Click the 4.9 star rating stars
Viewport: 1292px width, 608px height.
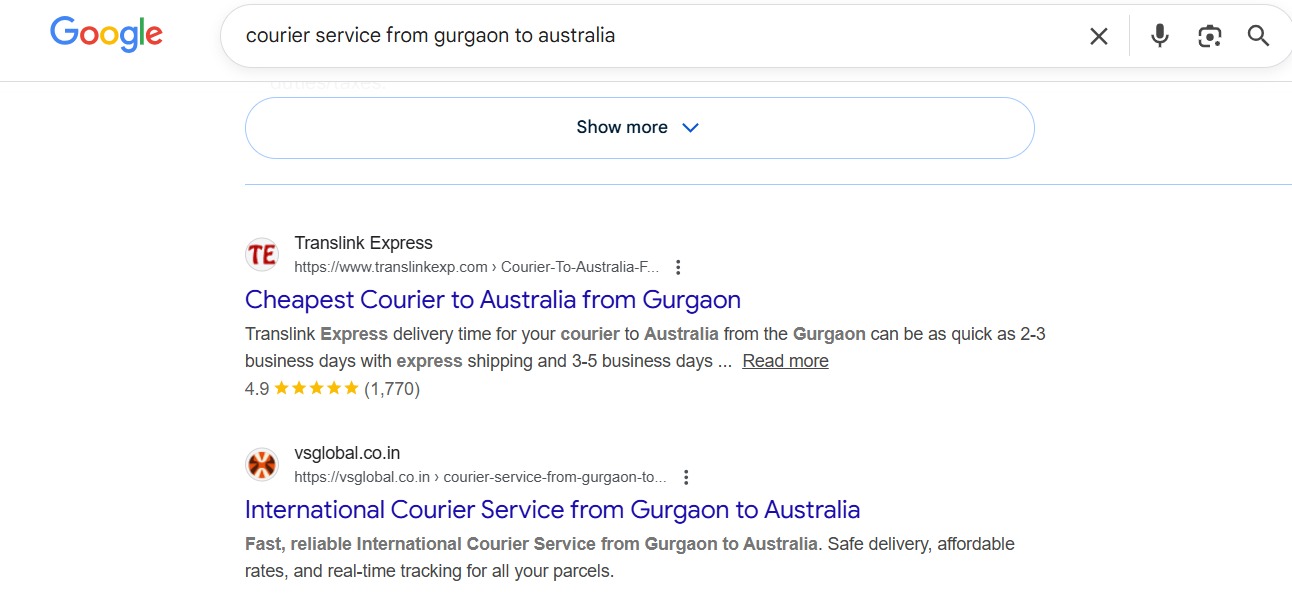(x=316, y=389)
